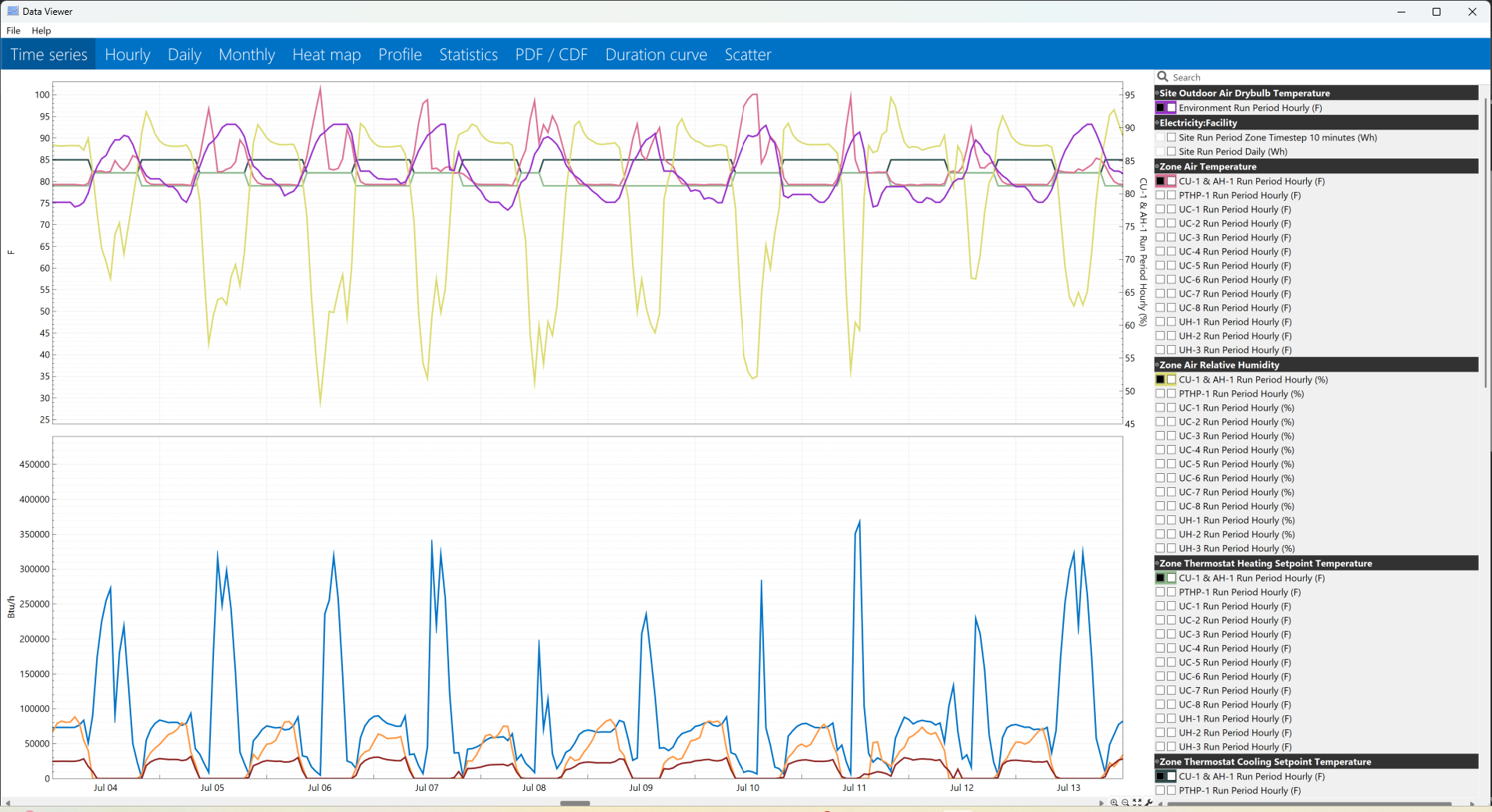Click the search magnifier icon
The image size is (1492, 812).
[x=1163, y=77]
